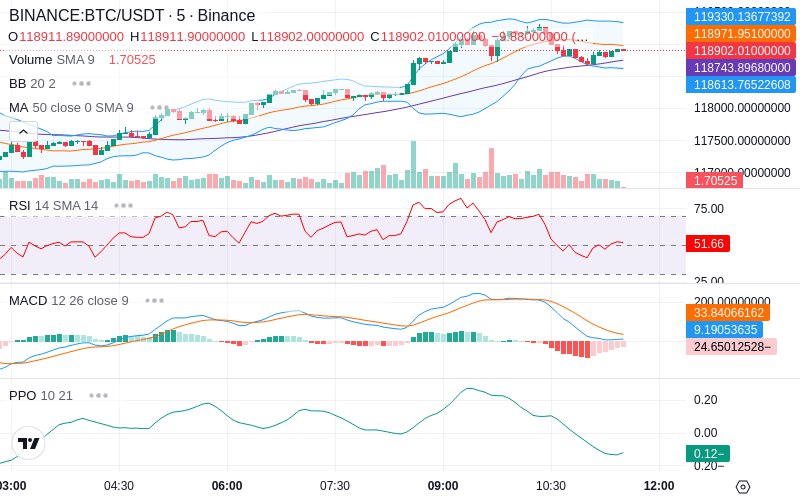Click the RSI value label 51.66

pyautogui.click(x=708, y=243)
